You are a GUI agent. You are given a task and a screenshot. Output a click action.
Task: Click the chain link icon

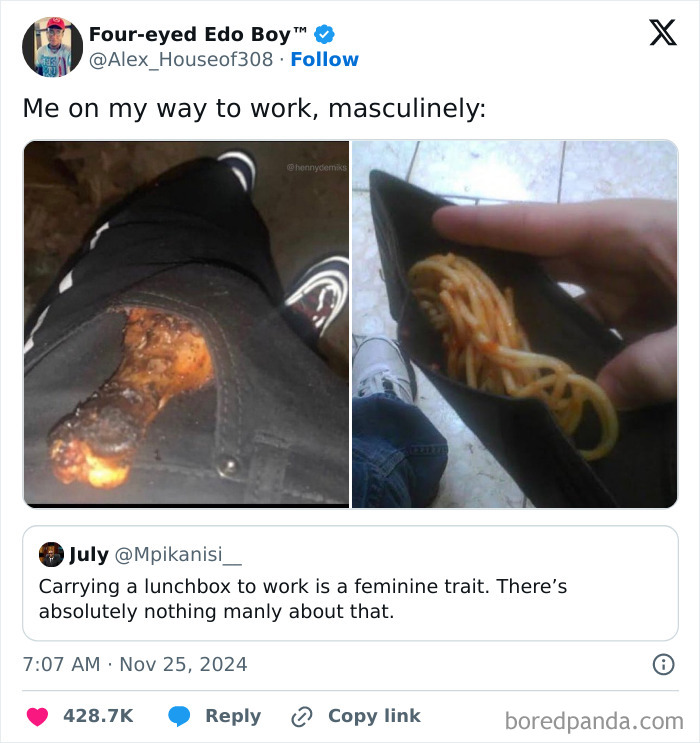coord(302,716)
